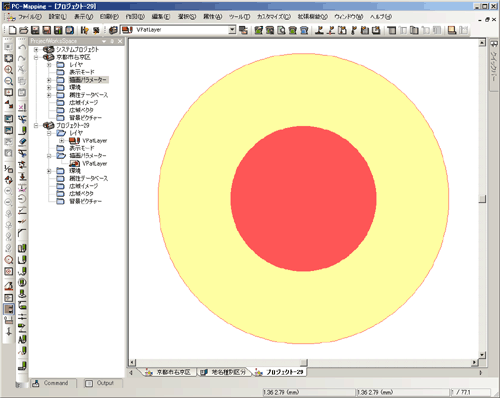Click the context help arrow-question icon
The width and height of the screenshot is (500, 398).
click(84, 30)
